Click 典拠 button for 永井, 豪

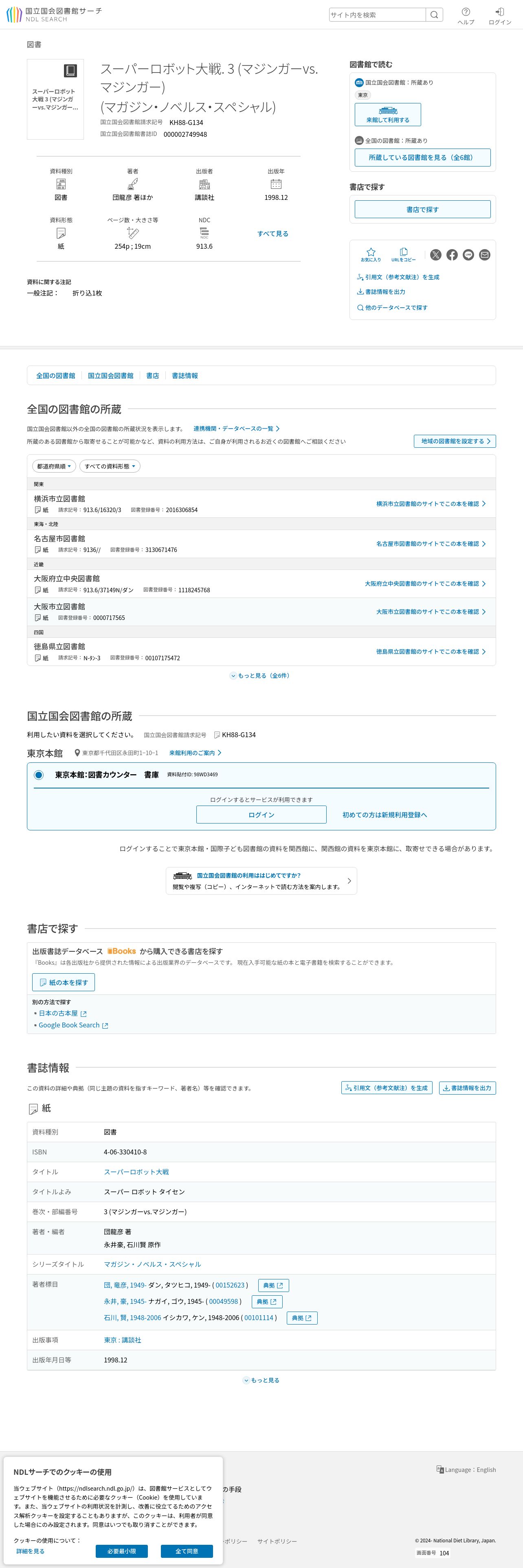point(267,1301)
